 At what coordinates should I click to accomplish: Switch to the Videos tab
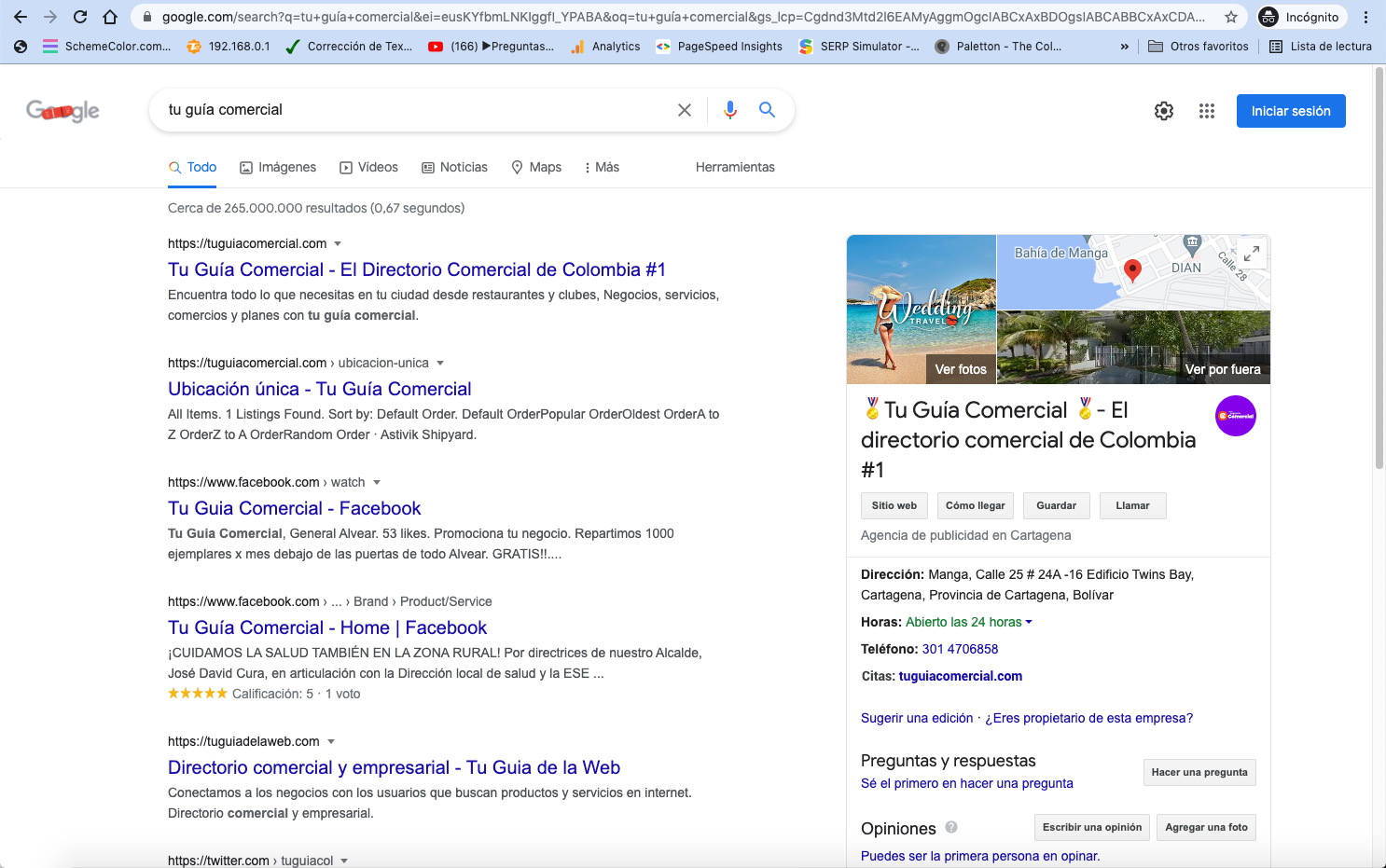point(368,167)
